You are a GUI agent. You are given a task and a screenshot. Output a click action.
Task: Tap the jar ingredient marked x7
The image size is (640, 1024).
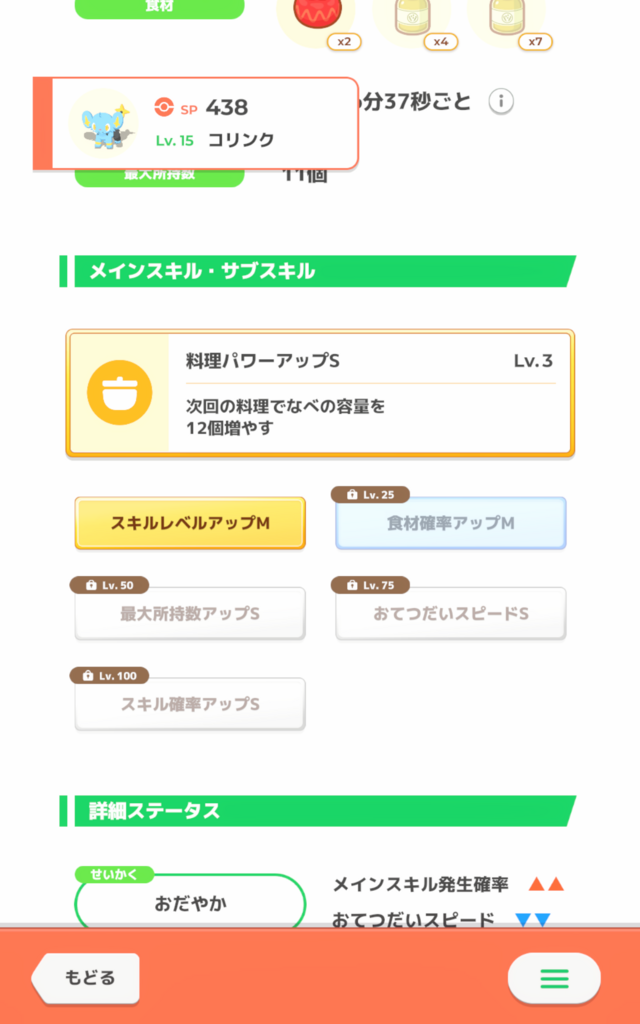tap(506, 18)
